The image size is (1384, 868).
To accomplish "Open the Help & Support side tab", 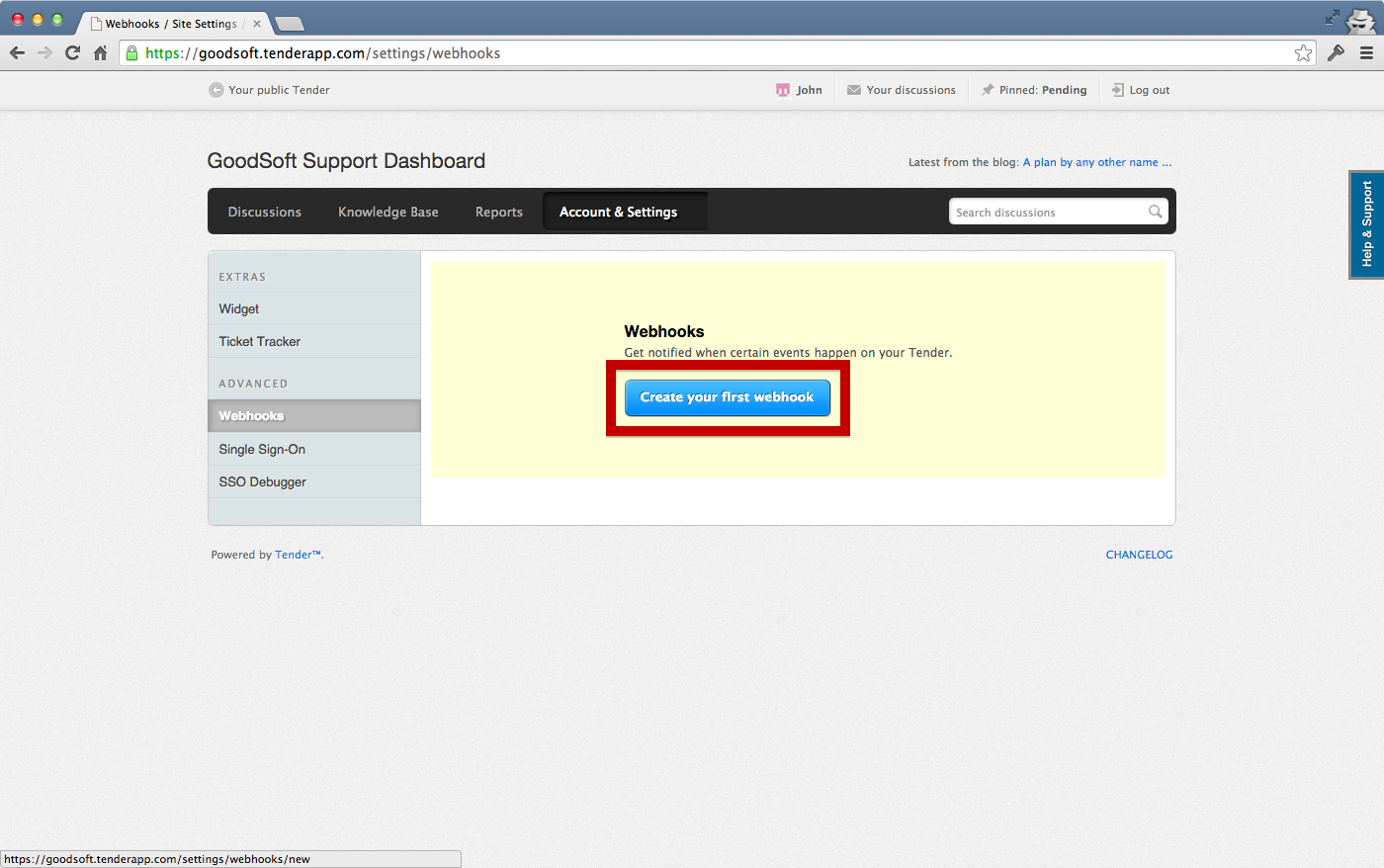I will point(1366,224).
